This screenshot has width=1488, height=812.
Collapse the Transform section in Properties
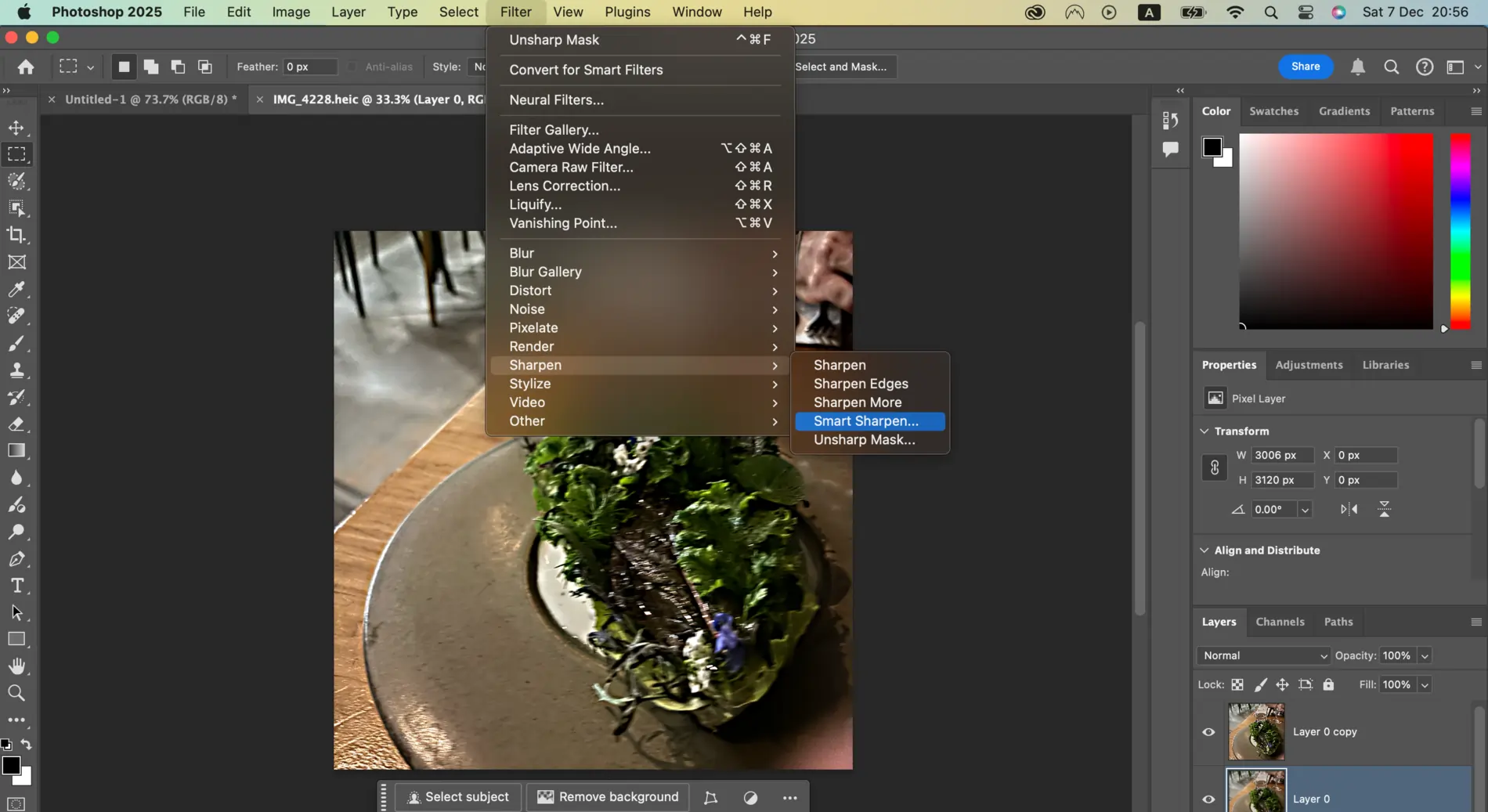coord(1204,431)
